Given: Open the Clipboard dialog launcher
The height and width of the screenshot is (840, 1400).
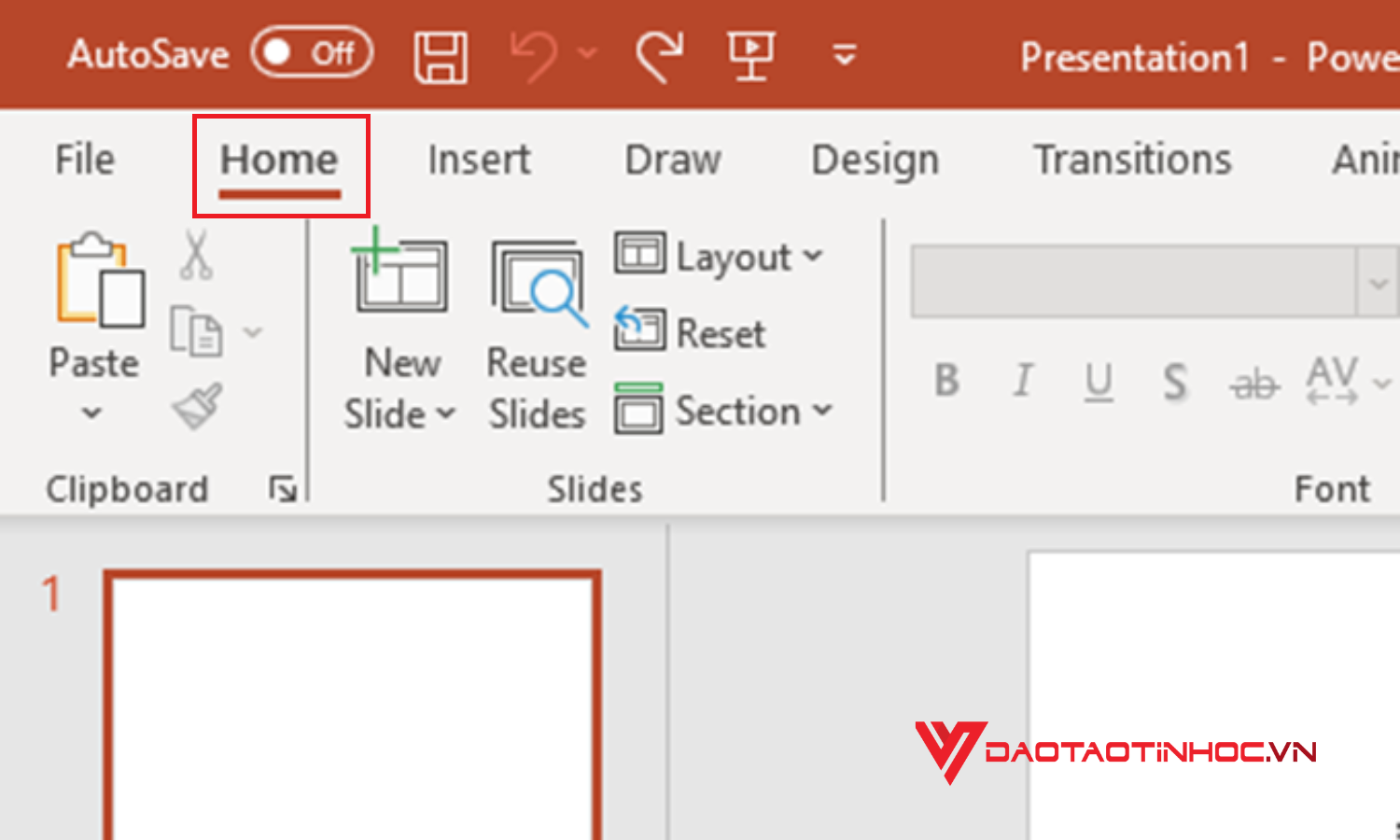Looking at the screenshot, I should click(280, 487).
